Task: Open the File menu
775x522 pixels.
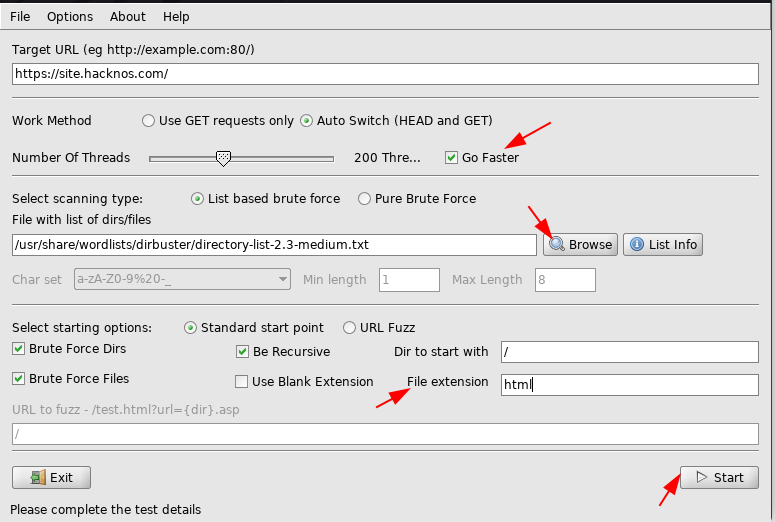Action: (x=20, y=17)
